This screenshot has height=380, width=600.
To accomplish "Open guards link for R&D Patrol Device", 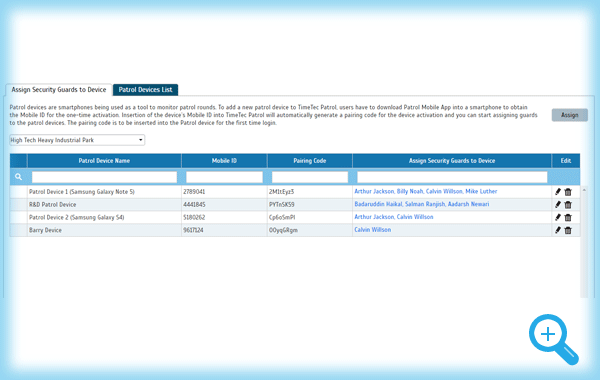I will click(x=422, y=204).
